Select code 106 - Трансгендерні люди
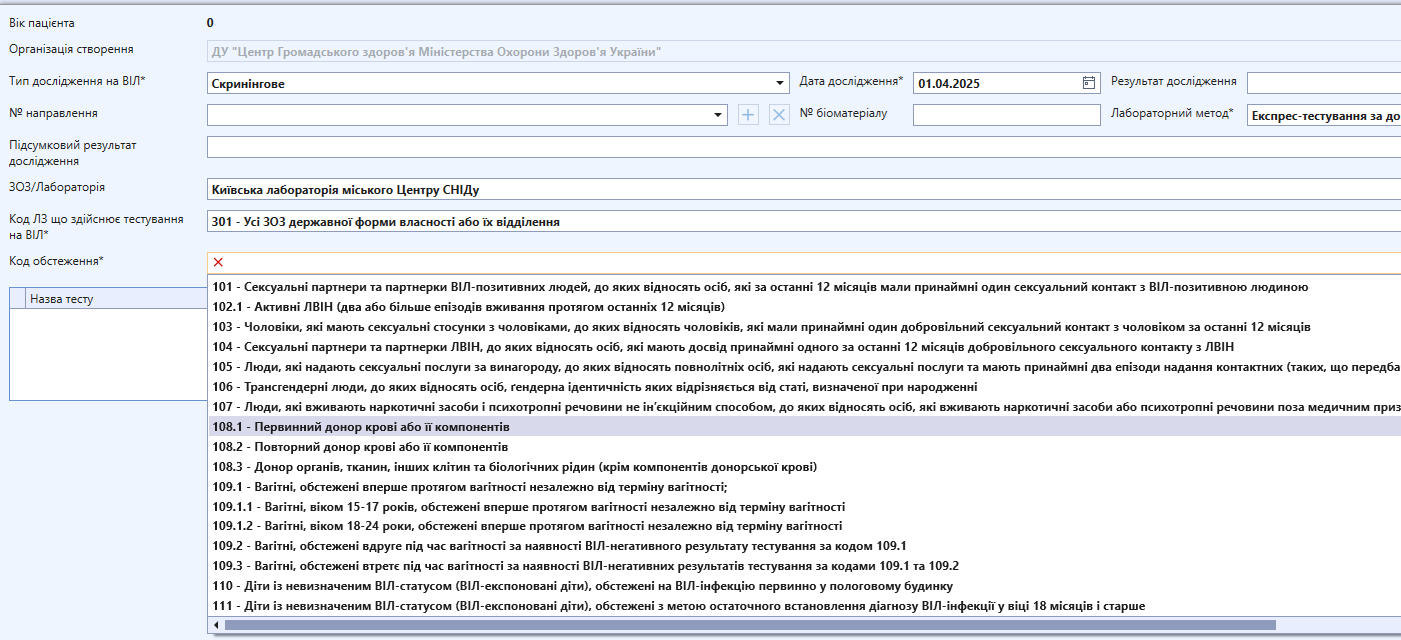Image resolution: width=1401 pixels, height=640 pixels. pos(804,387)
